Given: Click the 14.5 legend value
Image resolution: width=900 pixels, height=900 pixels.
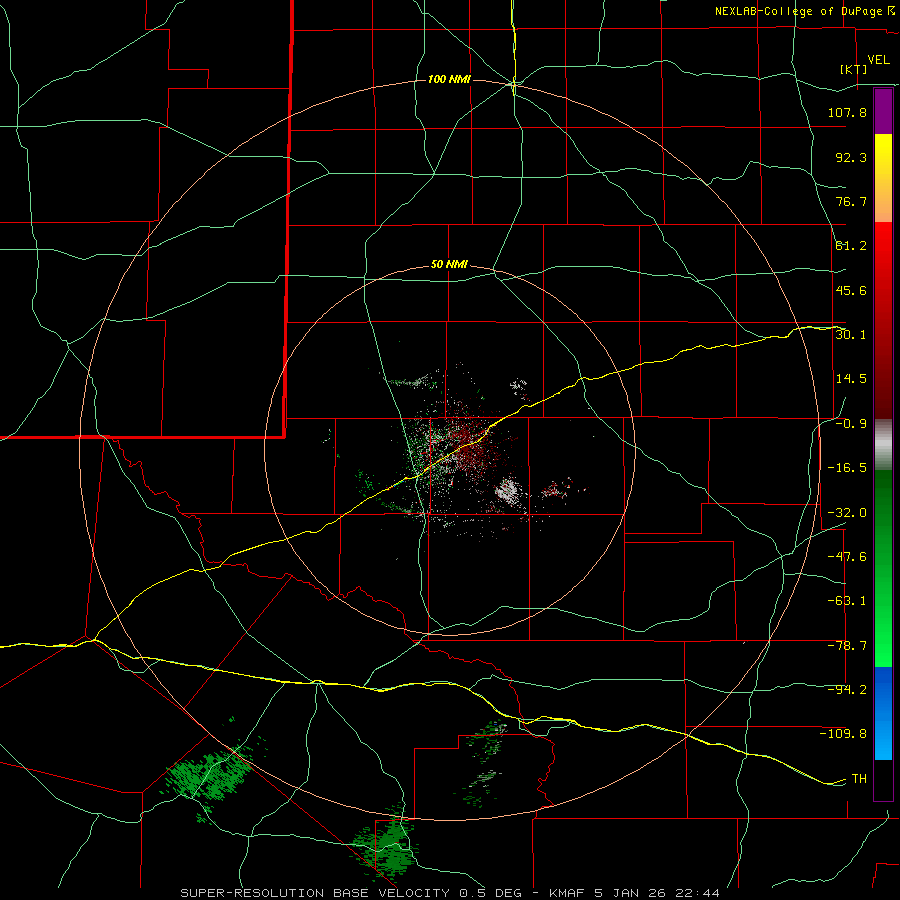Looking at the screenshot, I should (851, 379).
